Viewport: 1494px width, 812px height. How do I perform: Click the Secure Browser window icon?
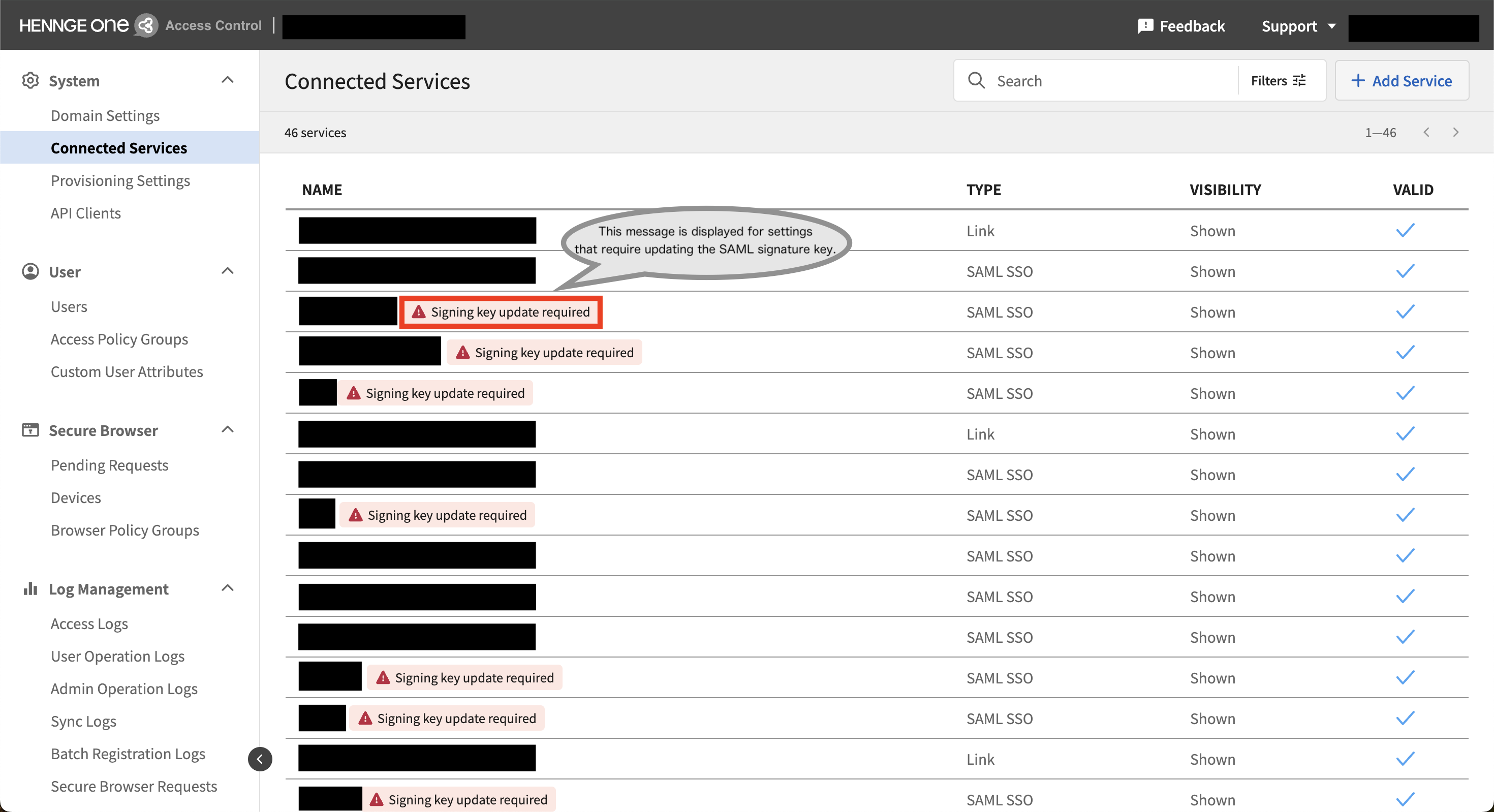[x=30, y=430]
